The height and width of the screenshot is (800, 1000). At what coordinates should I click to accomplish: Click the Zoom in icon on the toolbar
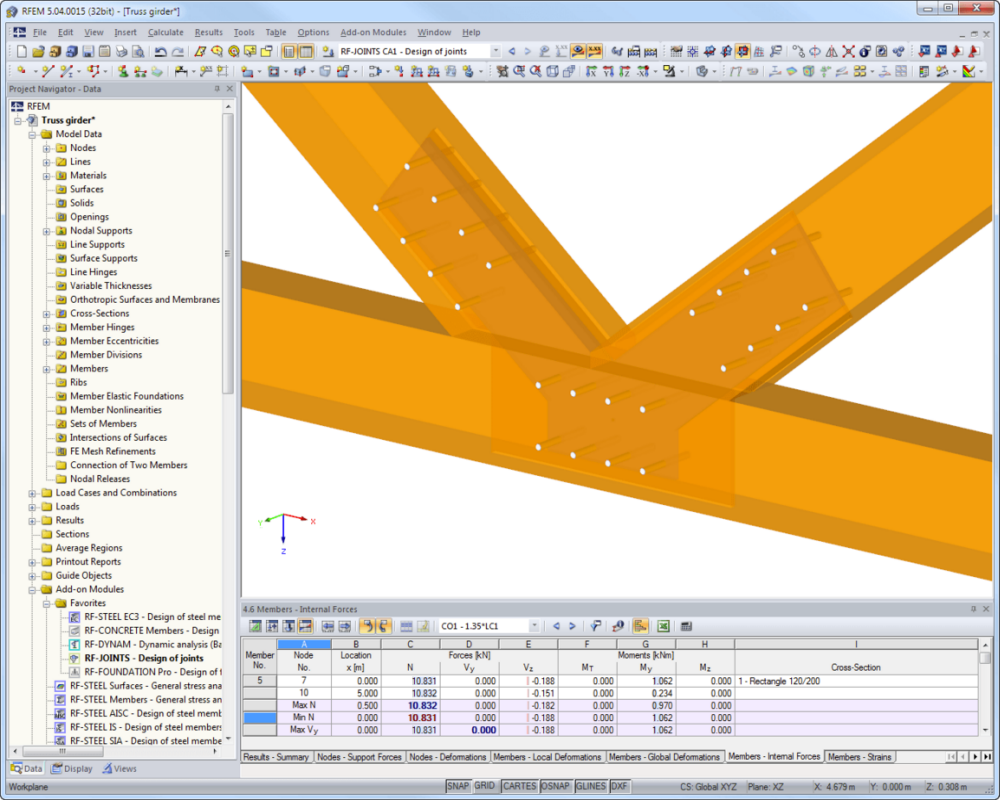[x=518, y=71]
